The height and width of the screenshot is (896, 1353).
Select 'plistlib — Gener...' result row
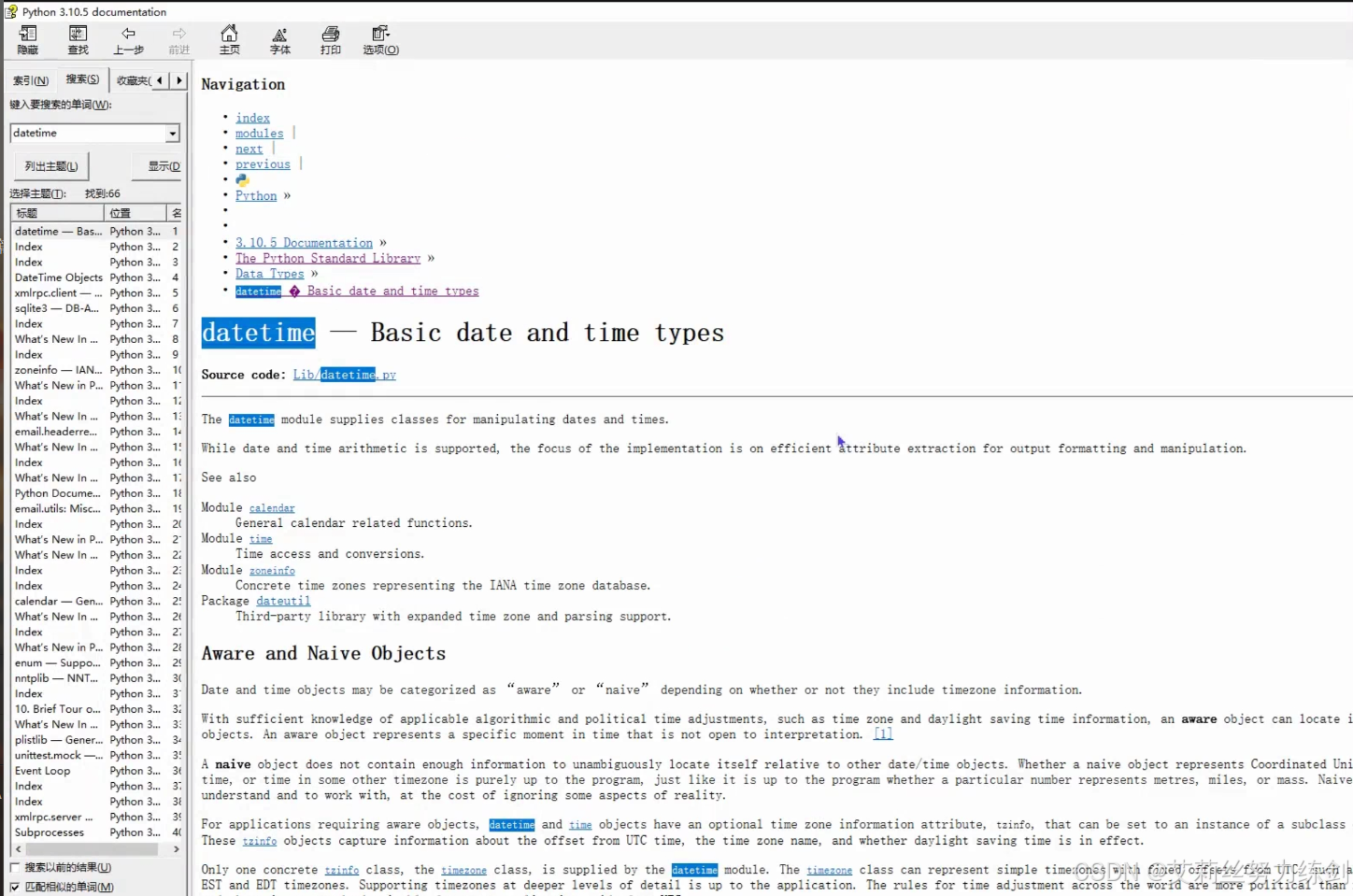[96, 740]
